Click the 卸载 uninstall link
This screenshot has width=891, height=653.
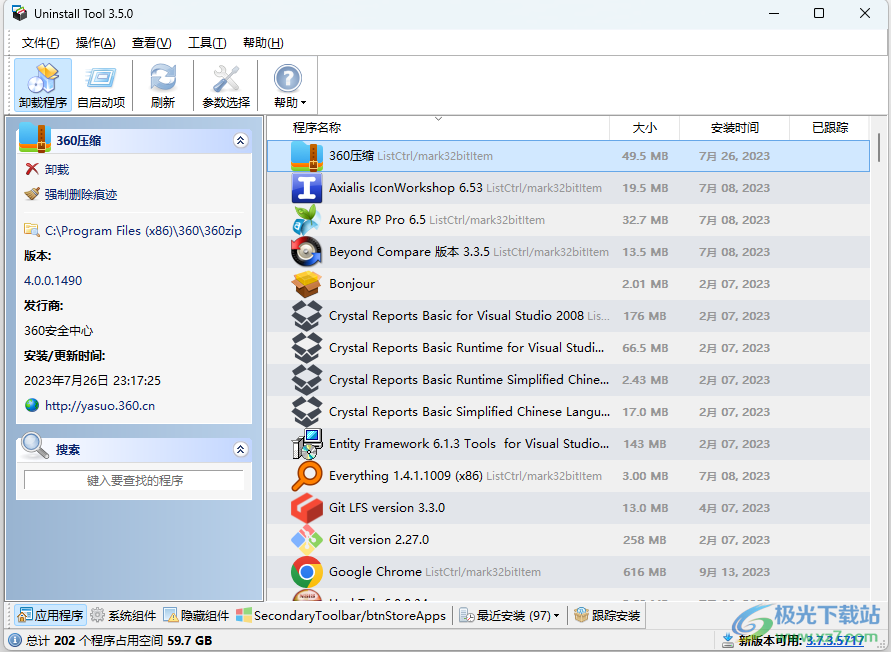[57, 169]
